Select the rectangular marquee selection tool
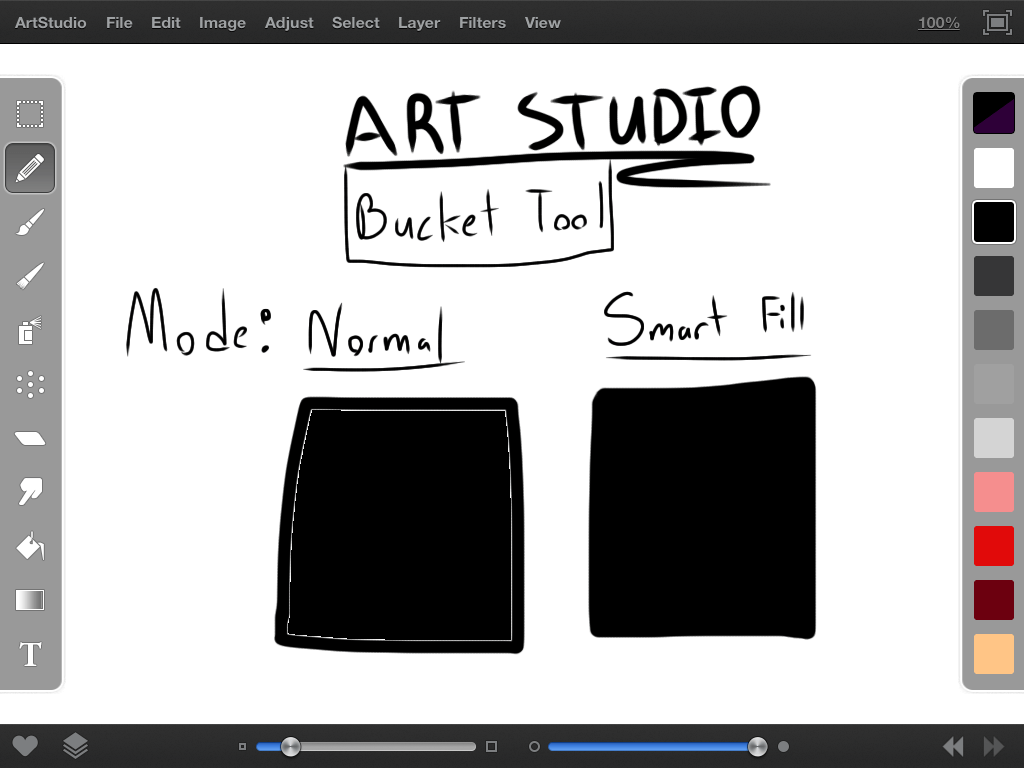Screen dimensions: 1024x768 coord(30,114)
